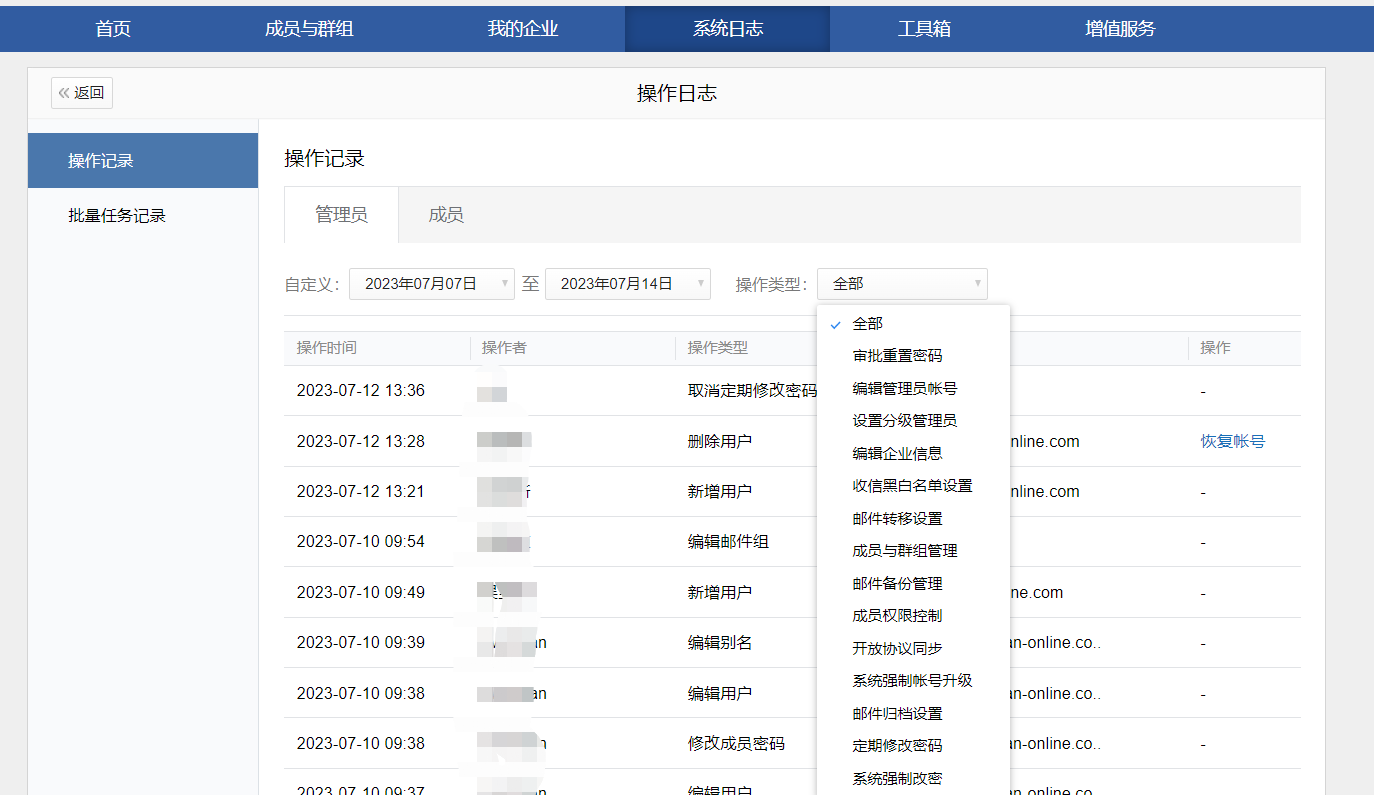The width and height of the screenshot is (1374, 795).
Task: Open the 增值服务 navigation item
Action: (x=1120, y=29)
